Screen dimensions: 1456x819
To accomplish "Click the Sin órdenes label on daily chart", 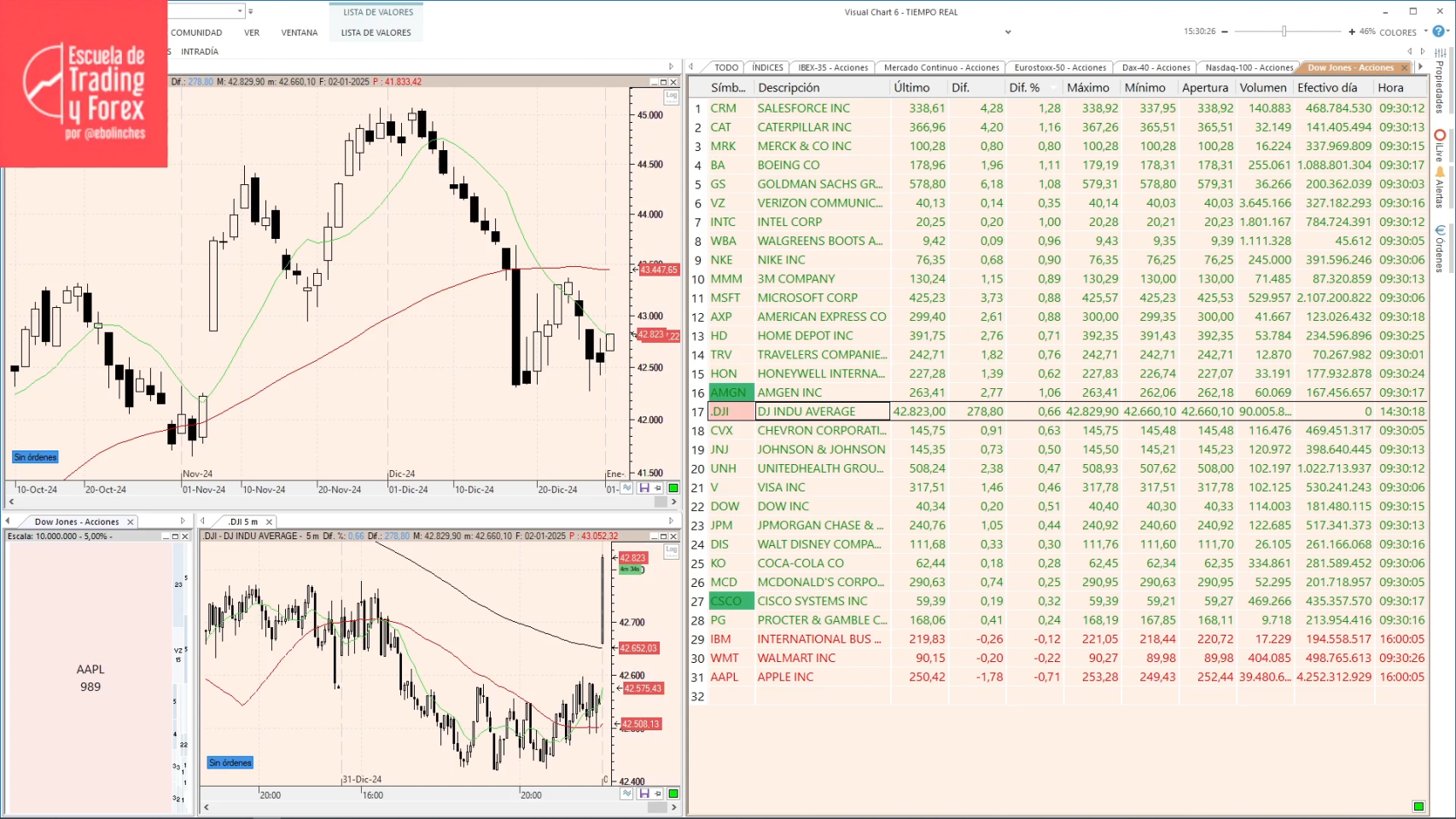I will tap(35, 457).
